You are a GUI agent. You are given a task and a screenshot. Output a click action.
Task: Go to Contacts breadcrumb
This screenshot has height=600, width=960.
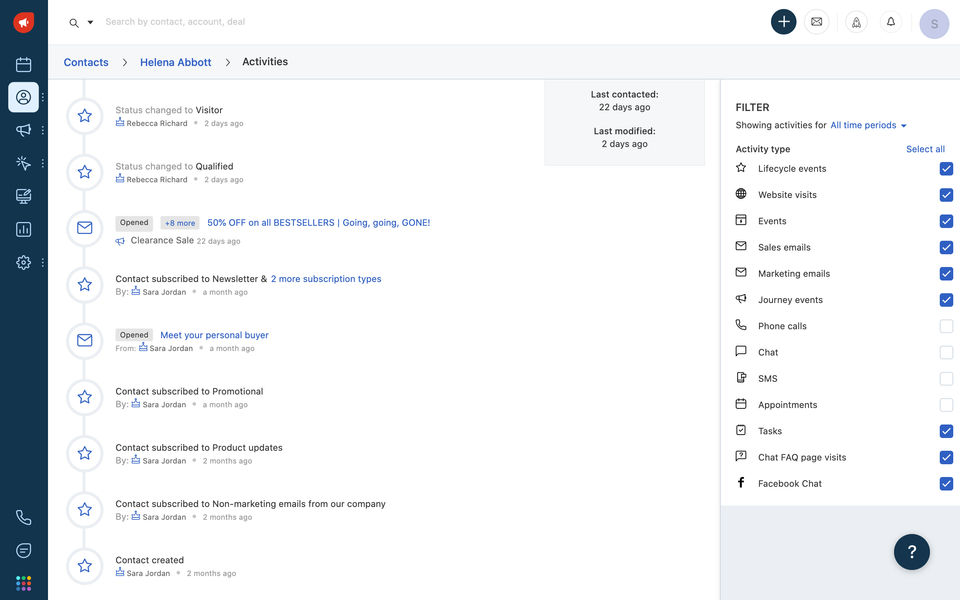pos(86,62)
